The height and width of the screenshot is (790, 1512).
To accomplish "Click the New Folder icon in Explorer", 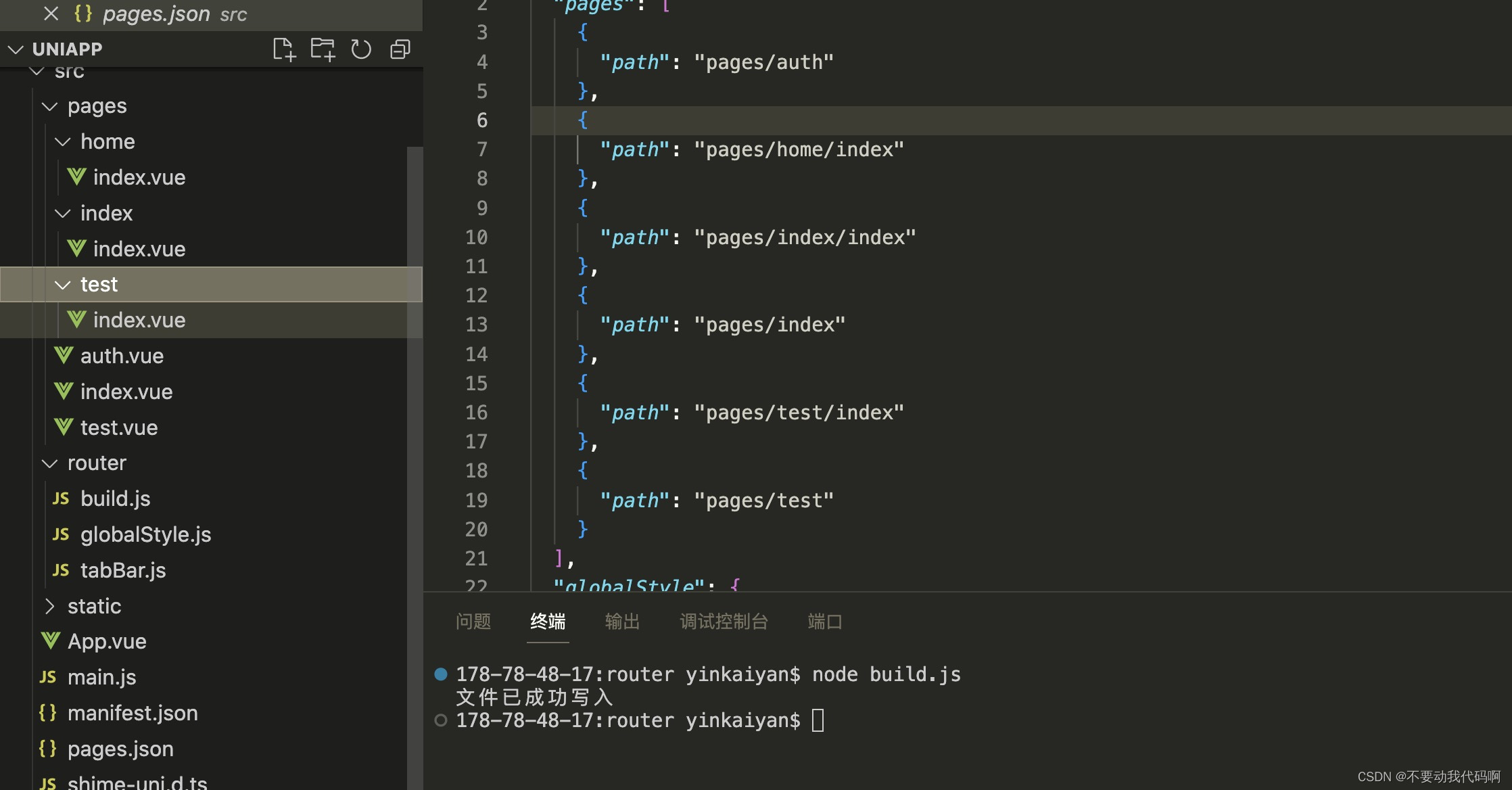I will point(323,49).
